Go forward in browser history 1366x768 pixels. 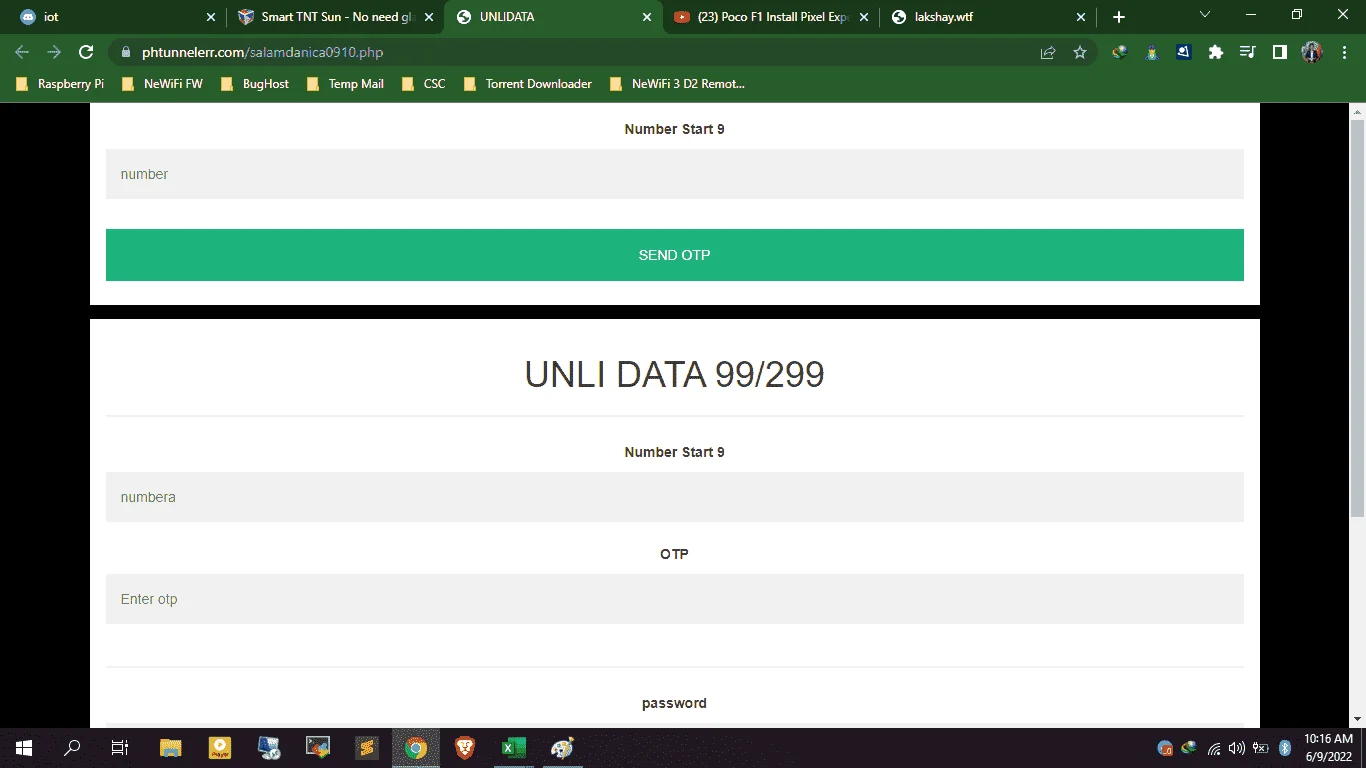(x=54, y=53)
